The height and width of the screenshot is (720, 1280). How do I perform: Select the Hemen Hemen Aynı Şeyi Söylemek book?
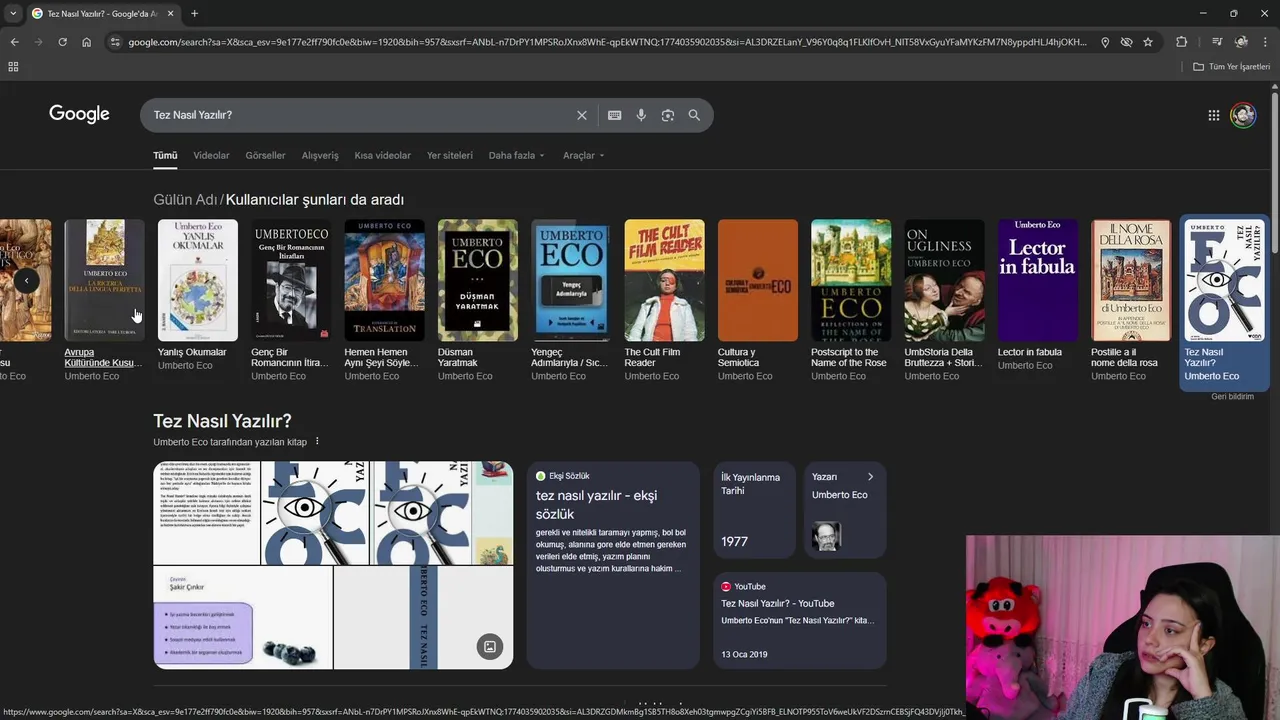(x=384, y=280)
